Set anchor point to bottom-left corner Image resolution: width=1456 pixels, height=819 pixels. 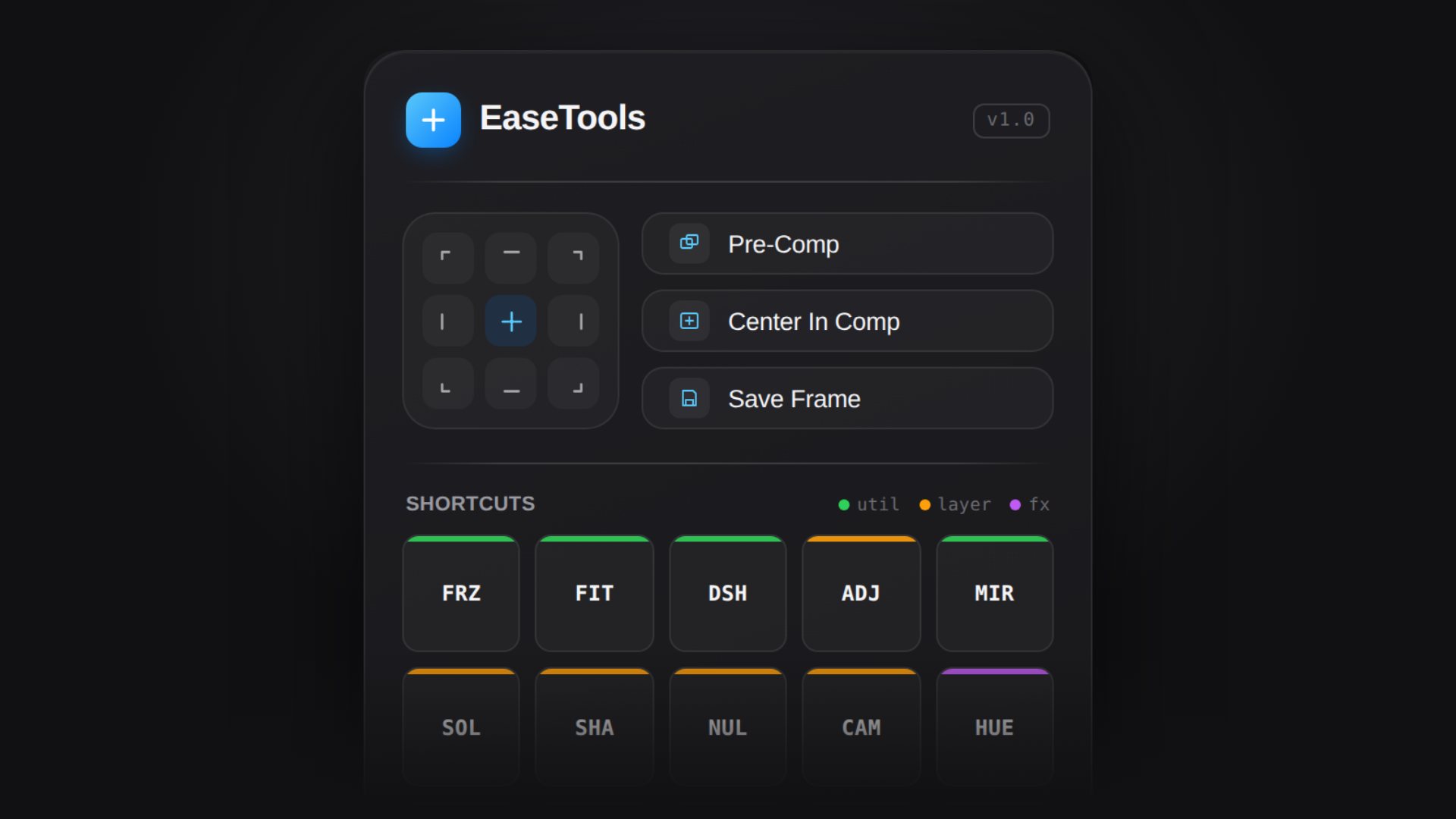[x=448, y=384]
